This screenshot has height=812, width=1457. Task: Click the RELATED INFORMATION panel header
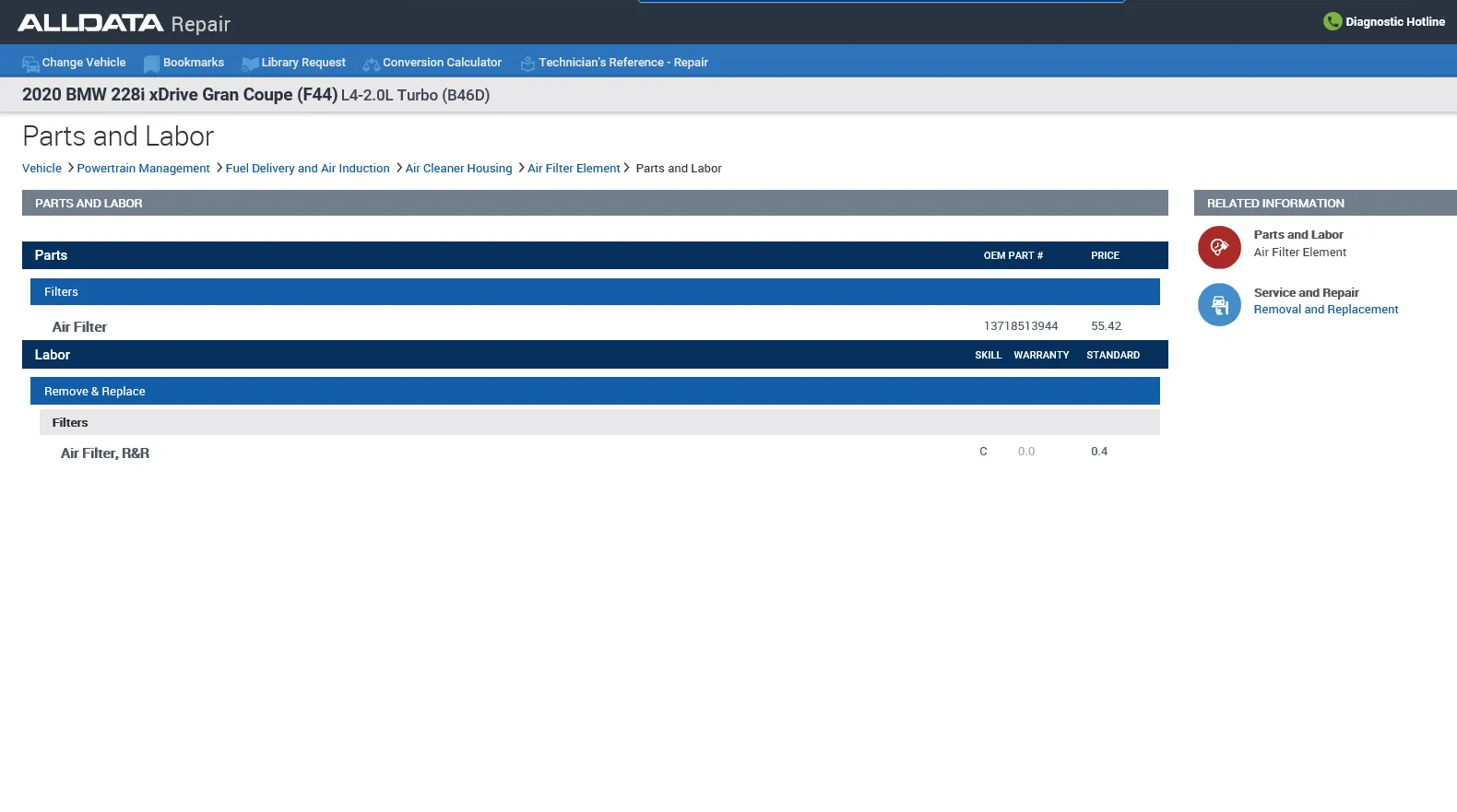click(x=1325, y=203)
